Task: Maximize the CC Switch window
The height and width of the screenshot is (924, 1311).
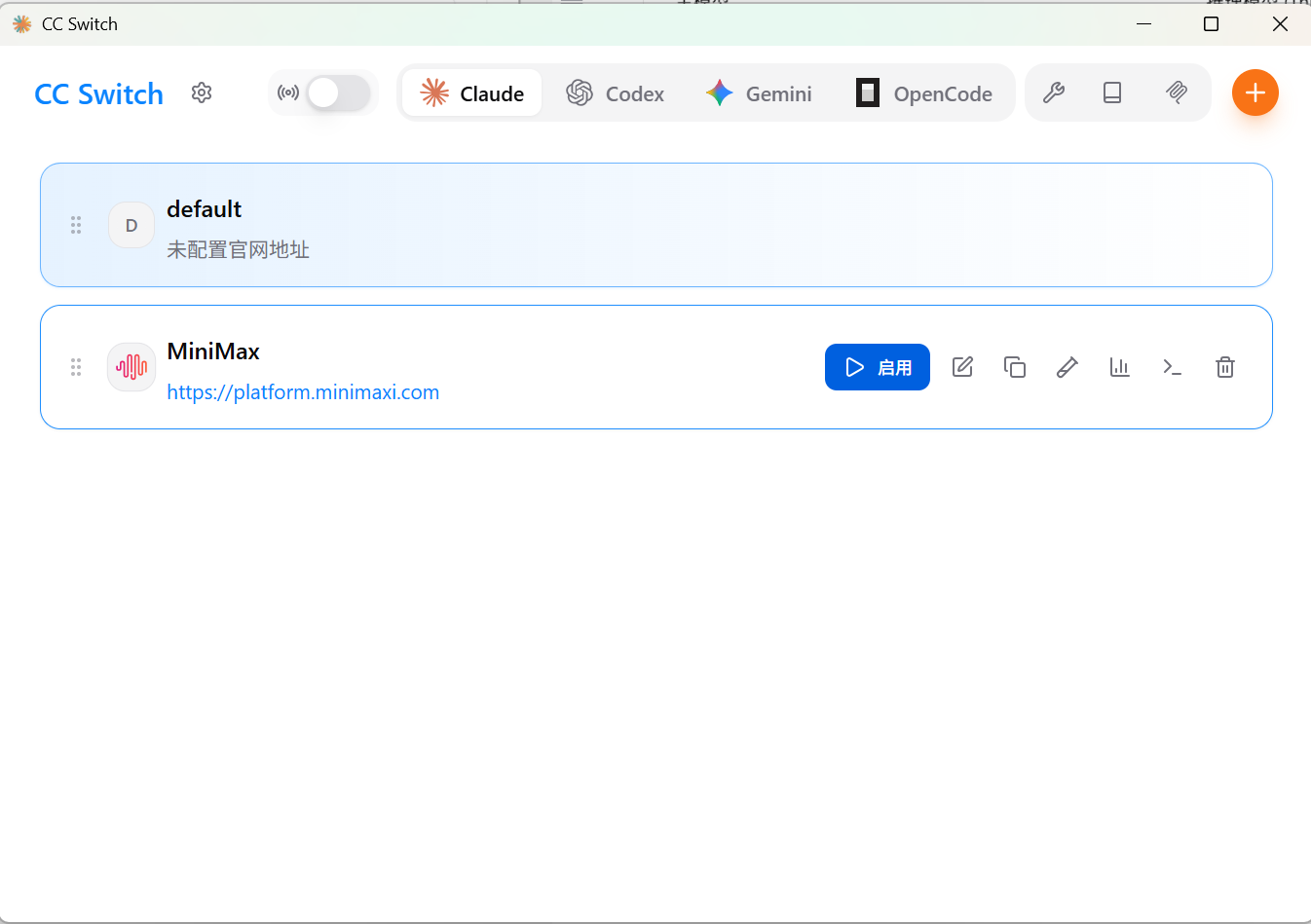Action: [1212, 23]
